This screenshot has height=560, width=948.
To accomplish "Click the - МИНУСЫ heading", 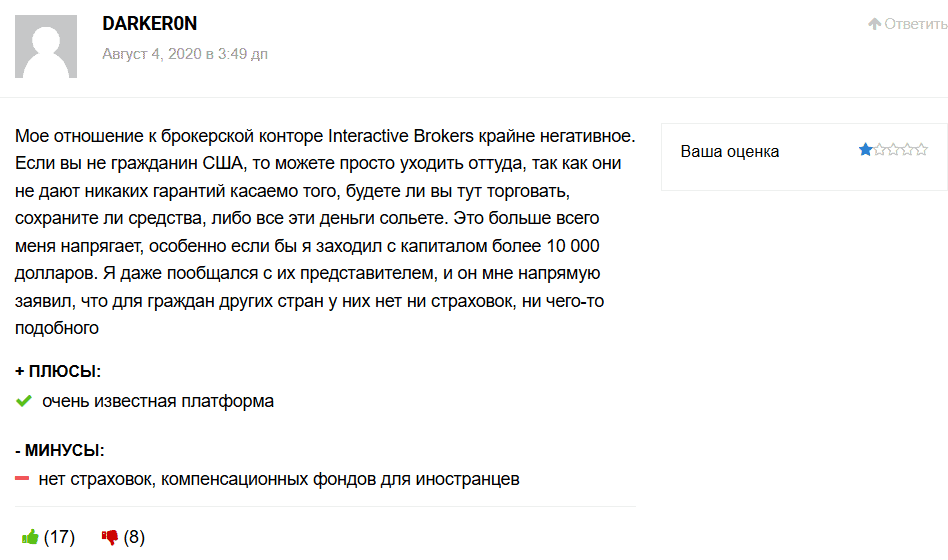I will pyautogui.click(x=60, y=450).
